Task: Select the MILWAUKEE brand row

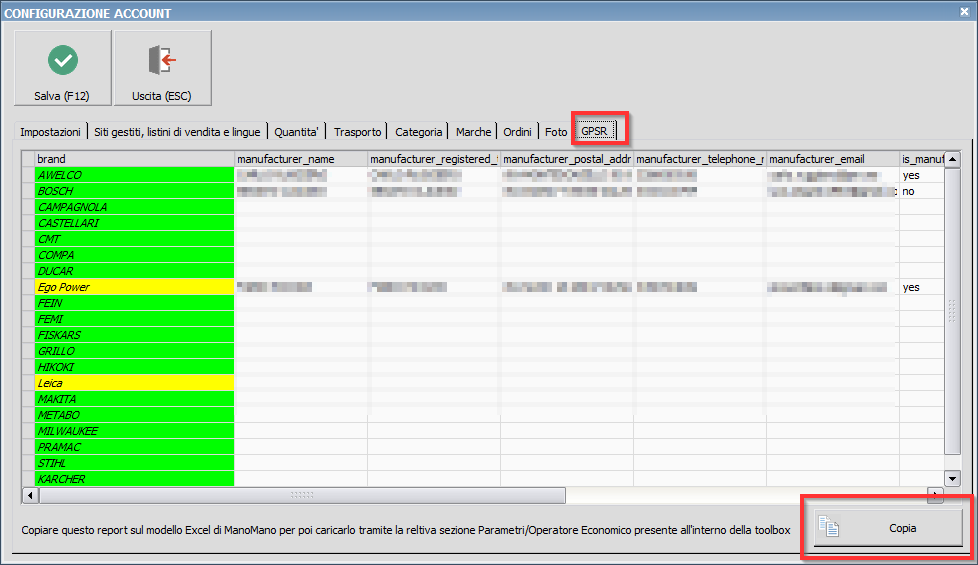Action: (x=135, y=431)
